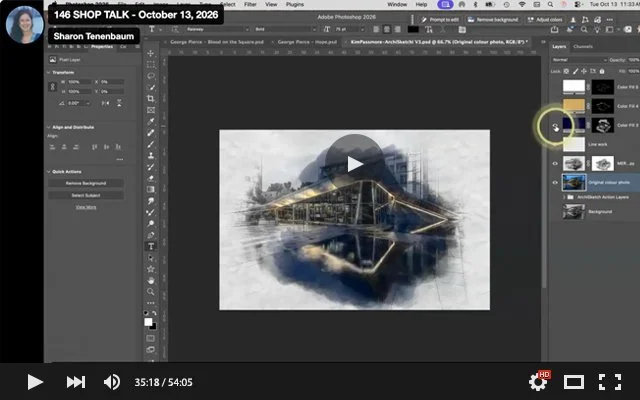Select the Move tool in Photoshop toolbar
640x400 pixels.
(151, 53)
